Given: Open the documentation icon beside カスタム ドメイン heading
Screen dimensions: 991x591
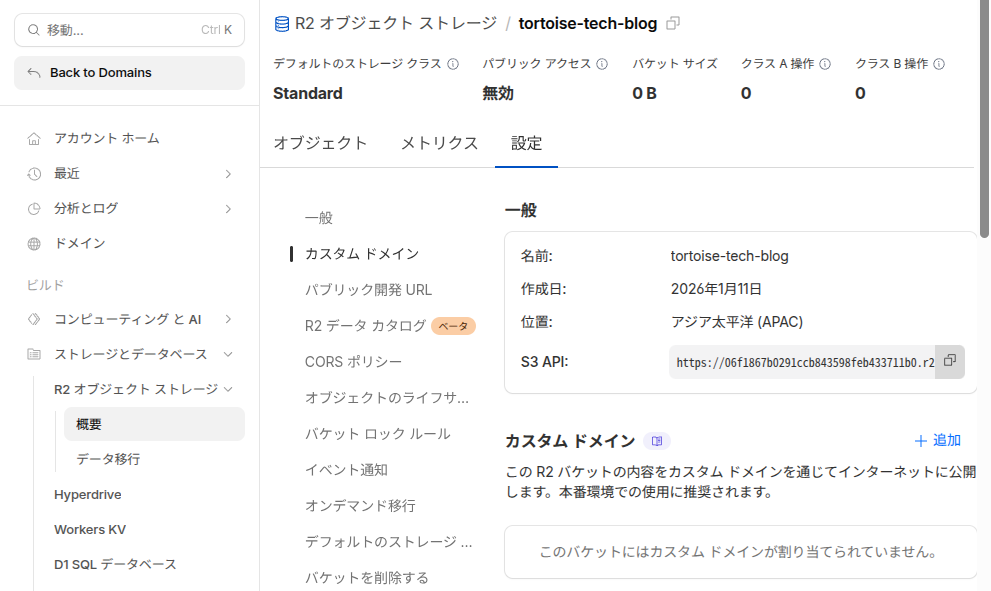Looking at the screenshot, I should (x=657, y=441).
